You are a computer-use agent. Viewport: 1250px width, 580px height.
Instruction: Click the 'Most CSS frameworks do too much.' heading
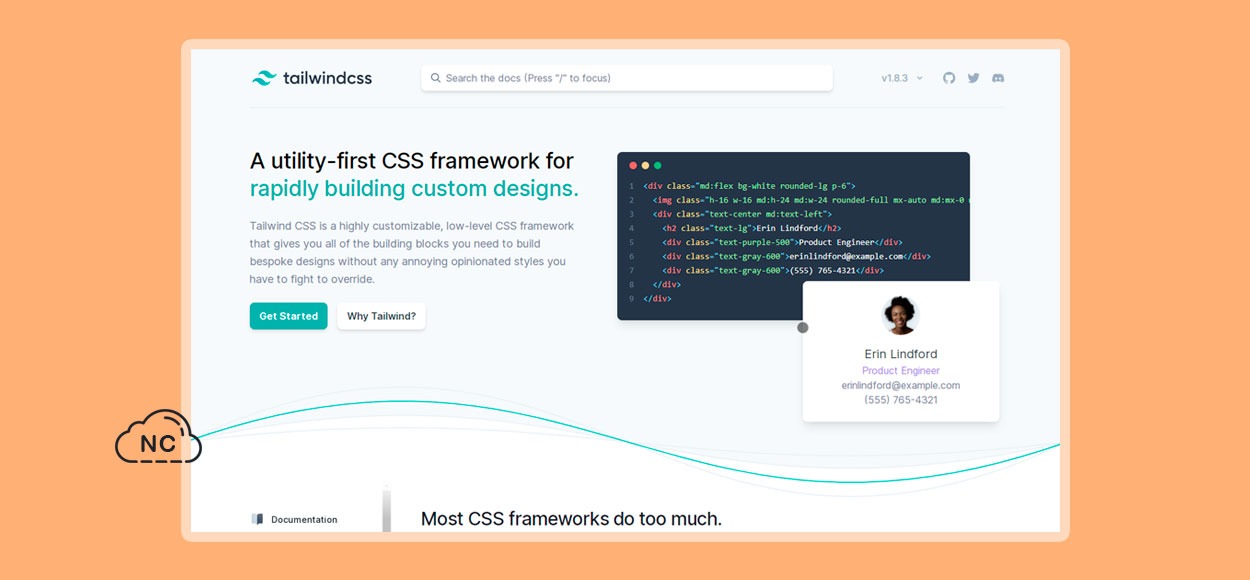pyautogui.click(x=571, y=519)
